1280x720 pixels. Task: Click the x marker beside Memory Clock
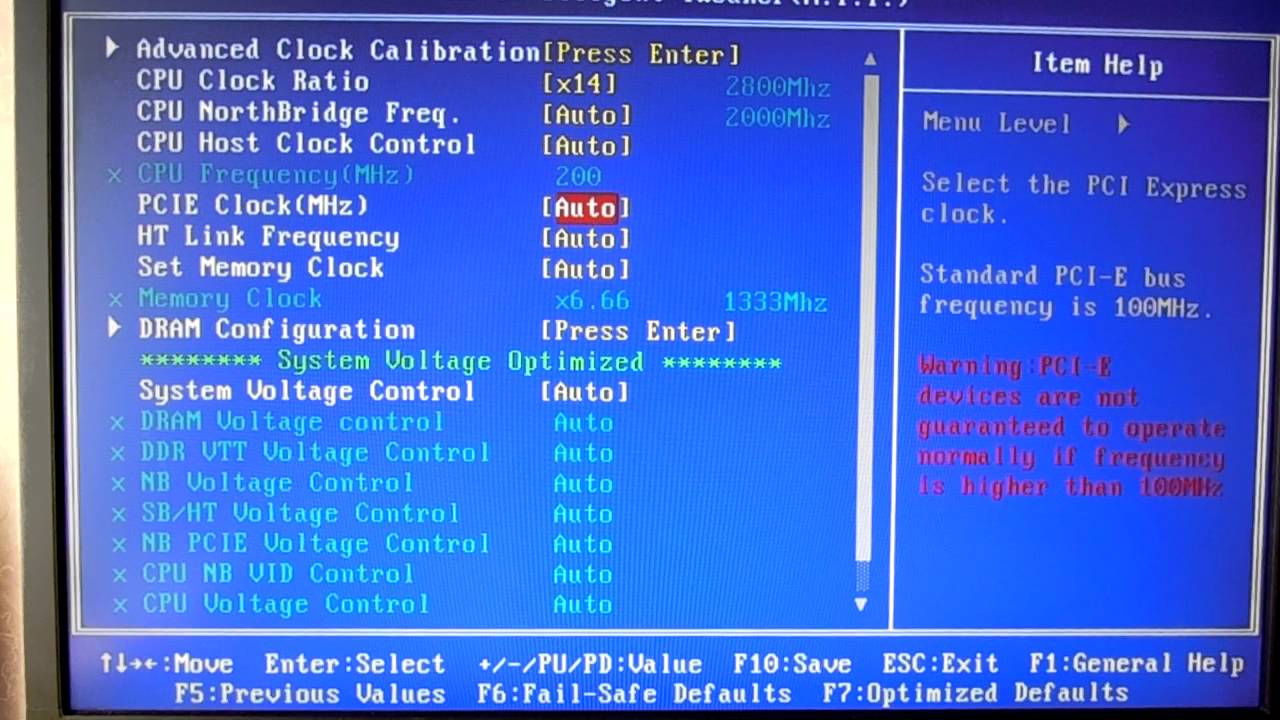(x=116, y=299)
